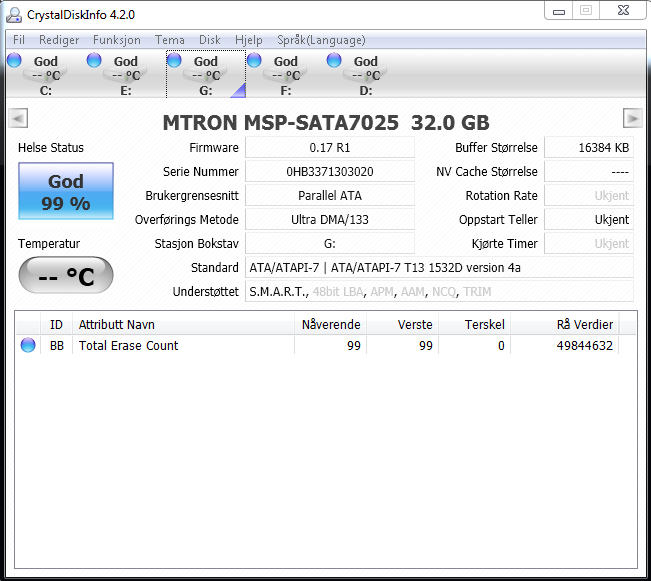This screenshot has width=651, height=581.
Task: Click the Rå Verdier column header
Action: click(565, 324)
